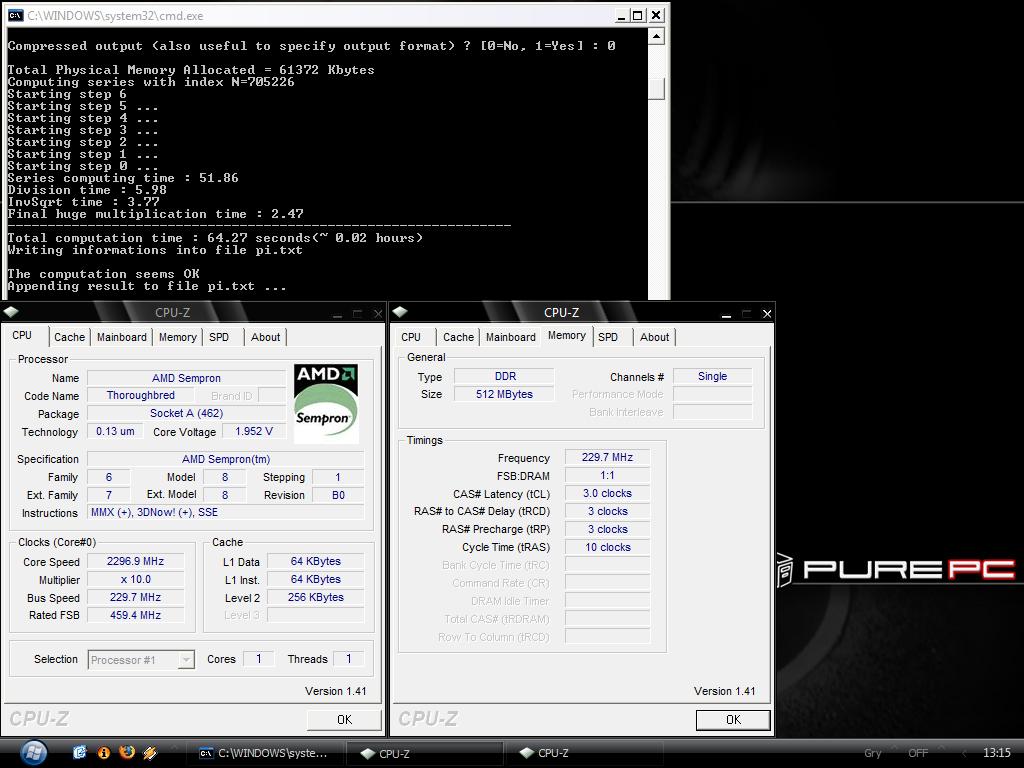The height and width of the screenshot is (768, 1024).
Task: Click Multiplier value x 10.0
Action: (x=135, y=579)
